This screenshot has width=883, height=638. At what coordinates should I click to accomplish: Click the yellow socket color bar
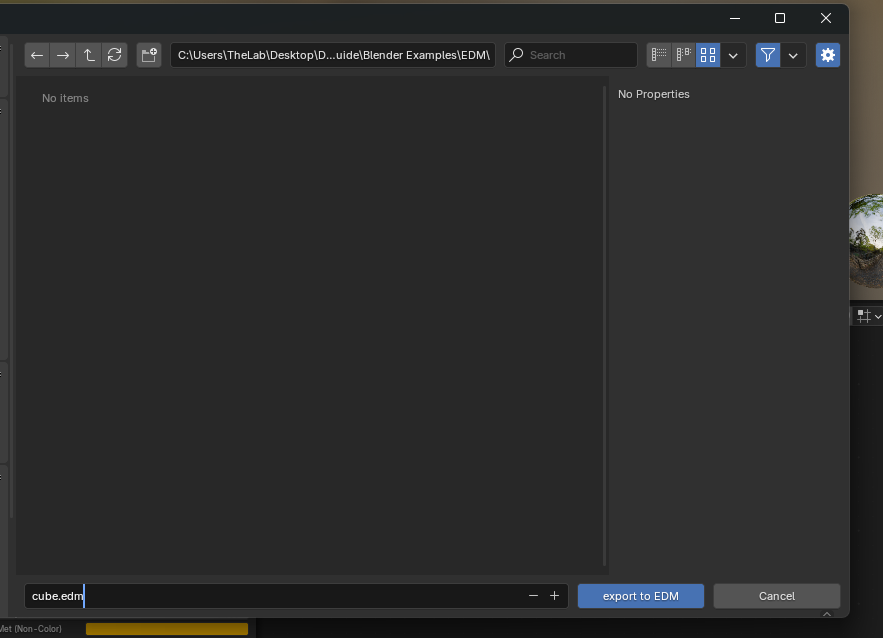point(167,629)
